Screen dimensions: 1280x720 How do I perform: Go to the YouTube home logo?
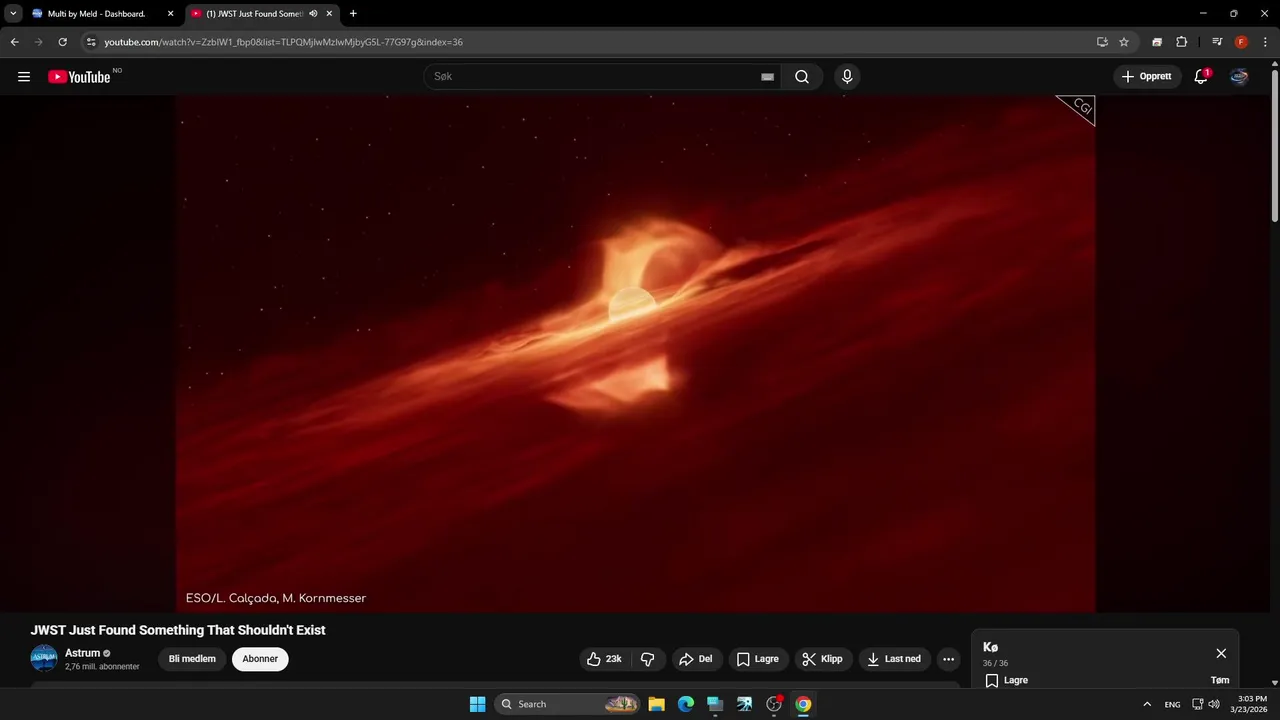click(79, 77)
